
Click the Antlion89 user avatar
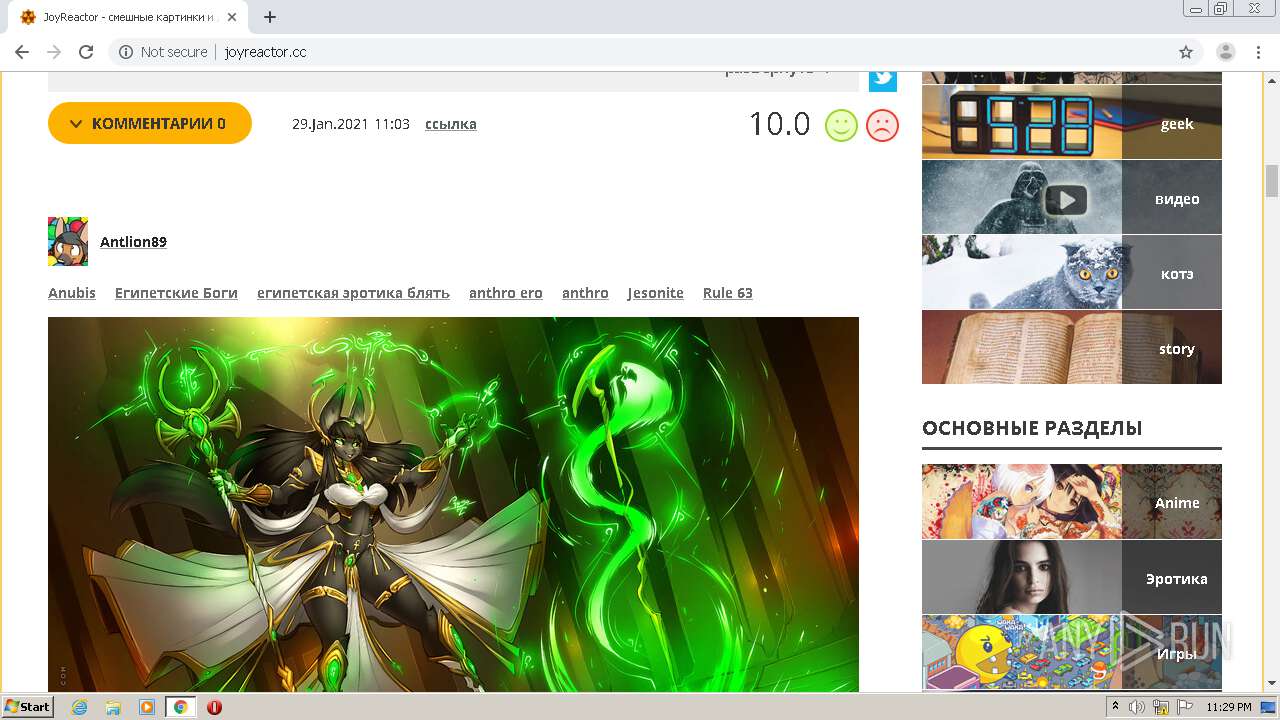pyautogui.click(x=68, y=241)
